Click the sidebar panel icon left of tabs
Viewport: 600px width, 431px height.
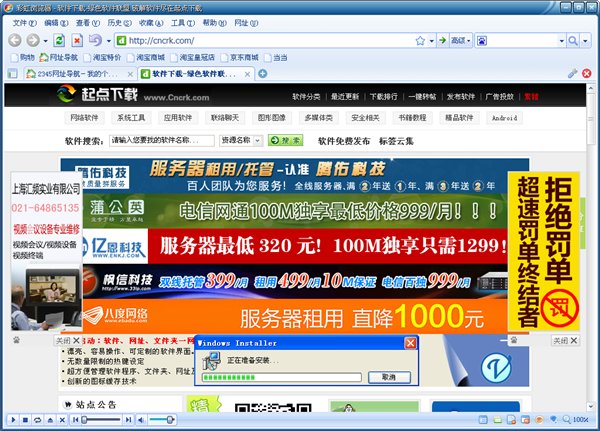tap(13, 73)
